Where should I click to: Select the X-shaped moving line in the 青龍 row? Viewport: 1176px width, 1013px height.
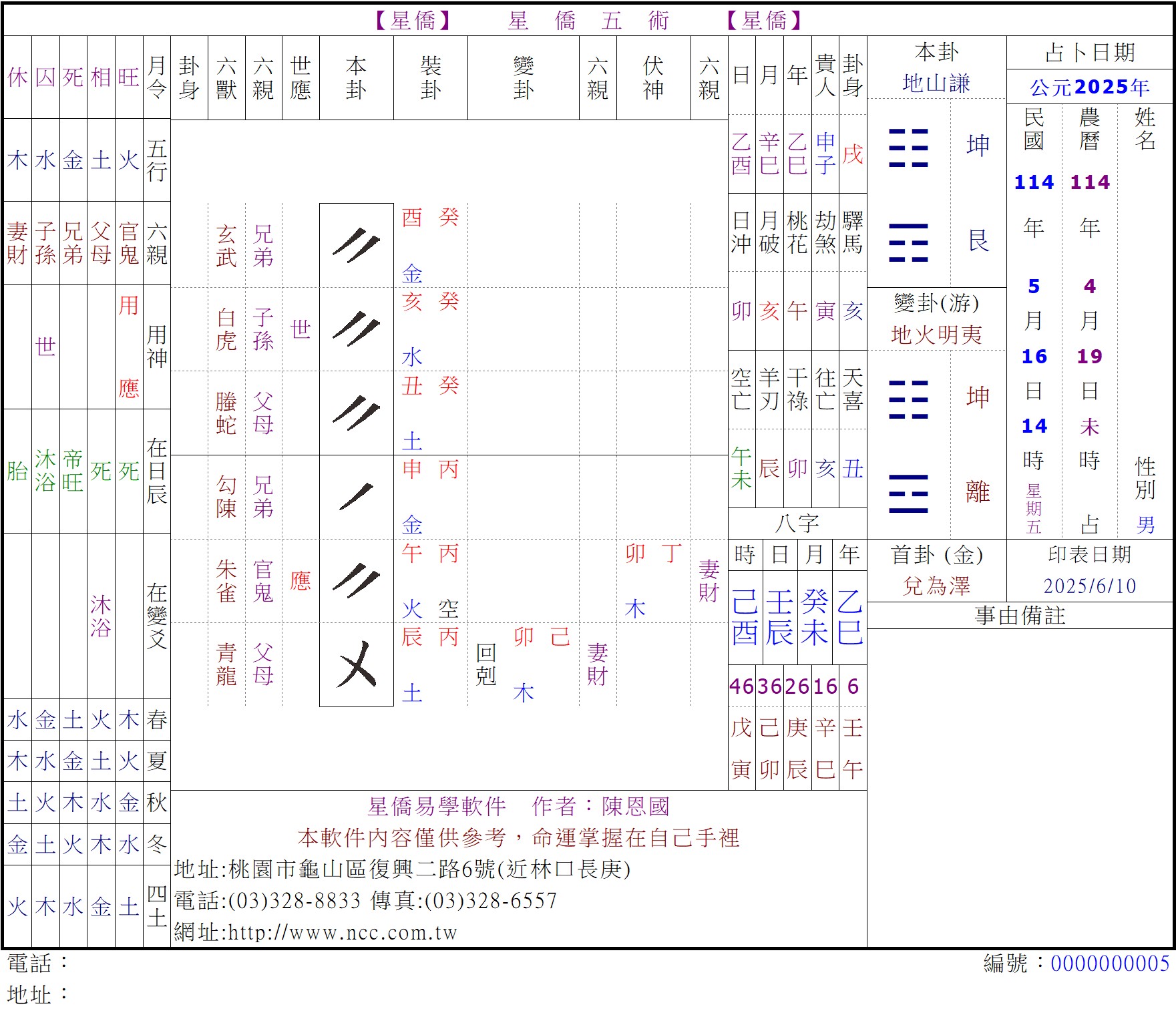click(356, 664)
